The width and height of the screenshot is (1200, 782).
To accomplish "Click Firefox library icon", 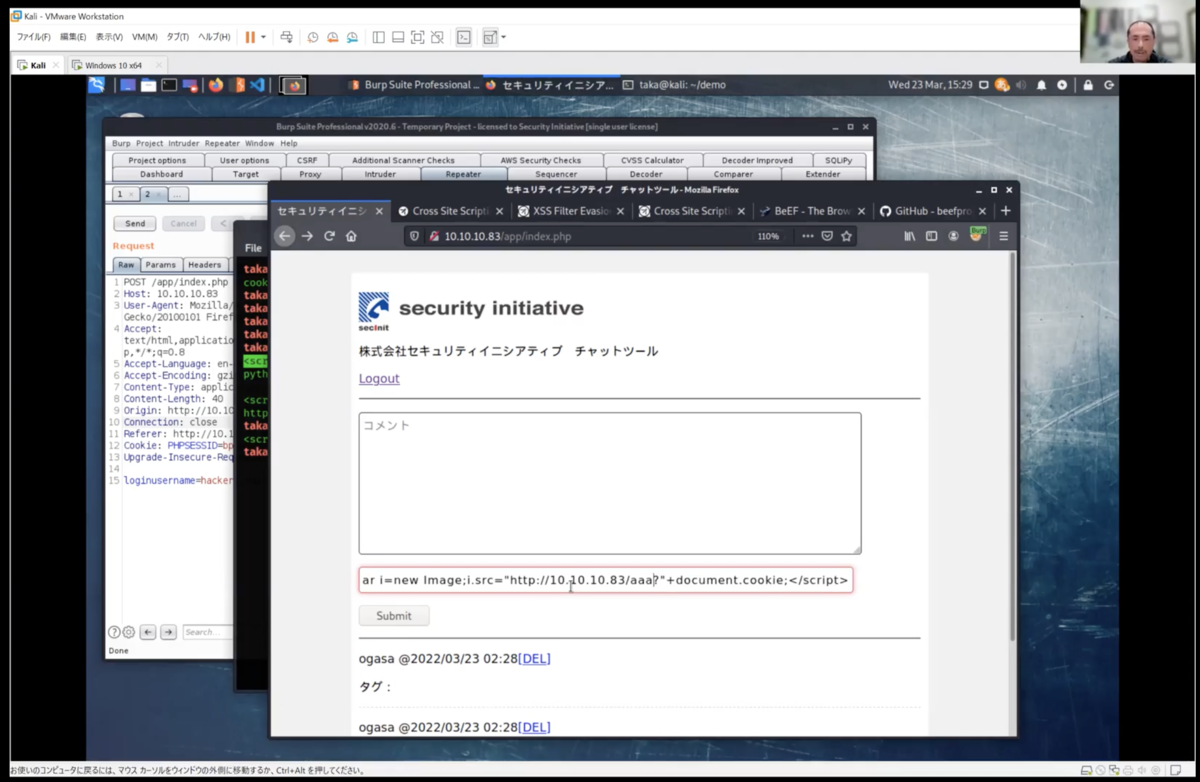I will coord(910,236).
